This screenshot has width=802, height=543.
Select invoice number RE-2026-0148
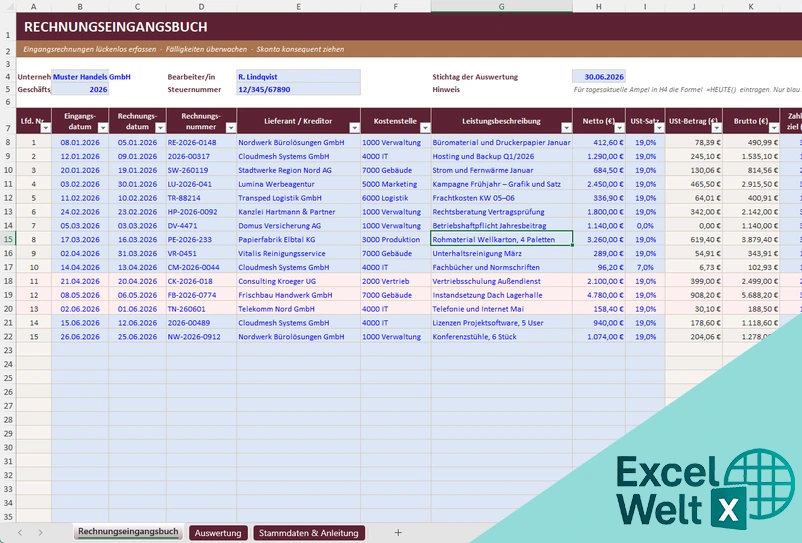[201, 143]
